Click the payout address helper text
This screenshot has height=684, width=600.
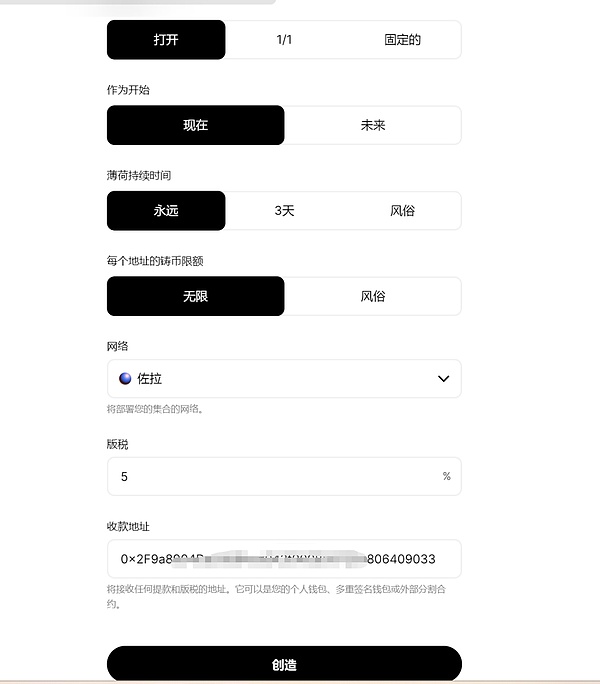276,596
